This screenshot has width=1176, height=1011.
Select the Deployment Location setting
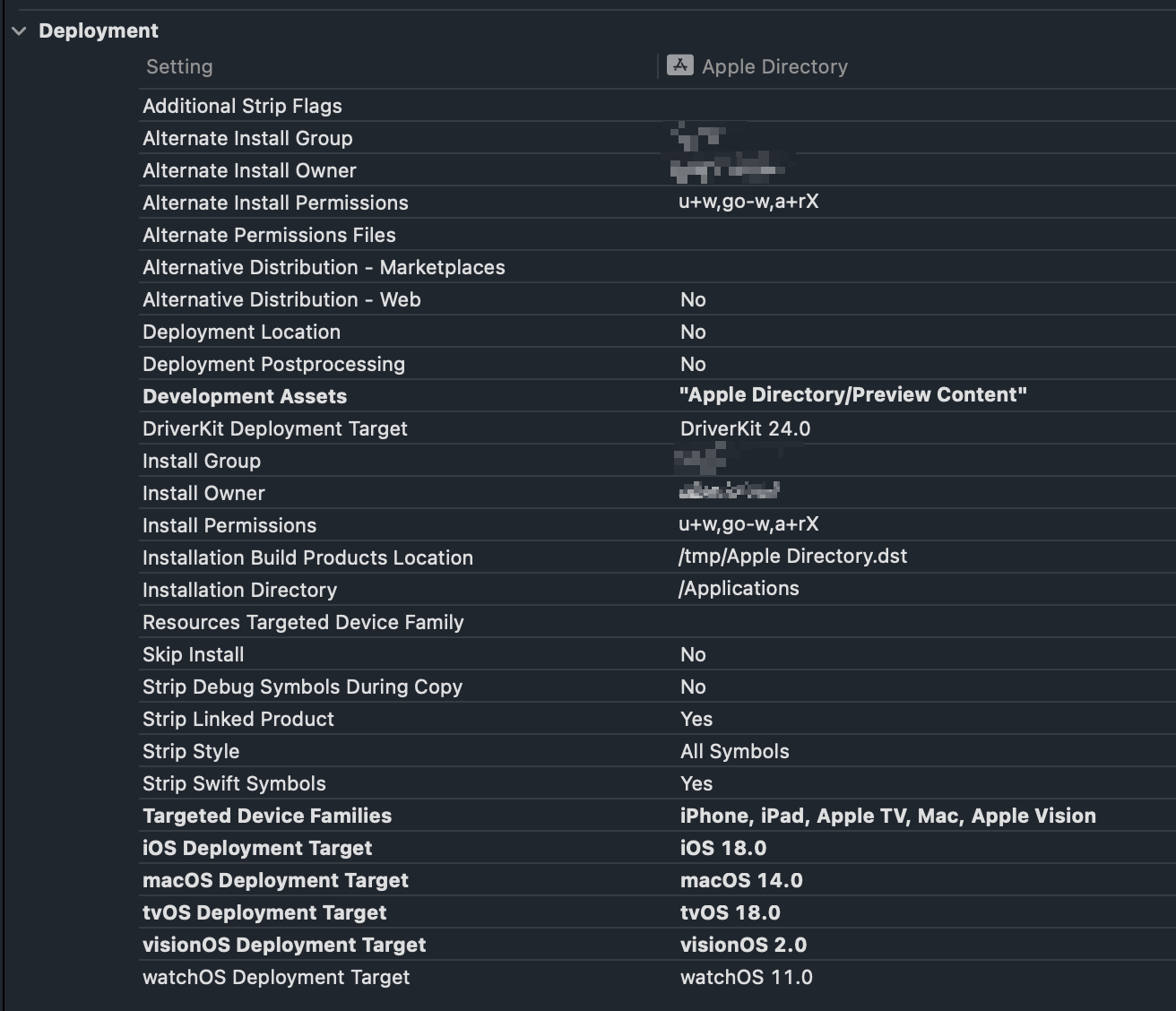coord(241,332)
